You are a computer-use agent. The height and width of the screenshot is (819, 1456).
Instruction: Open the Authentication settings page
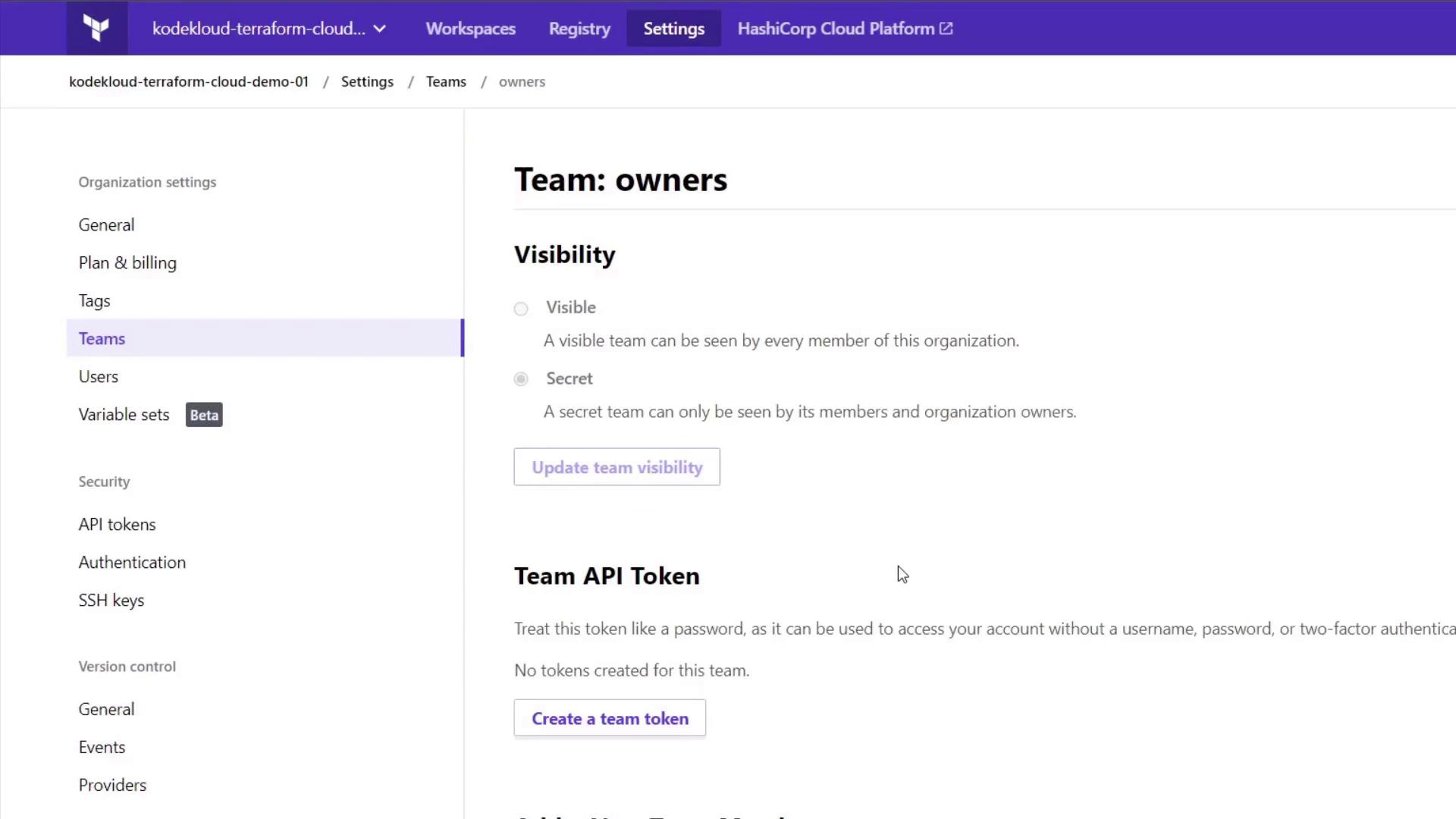tap(132, 563)
